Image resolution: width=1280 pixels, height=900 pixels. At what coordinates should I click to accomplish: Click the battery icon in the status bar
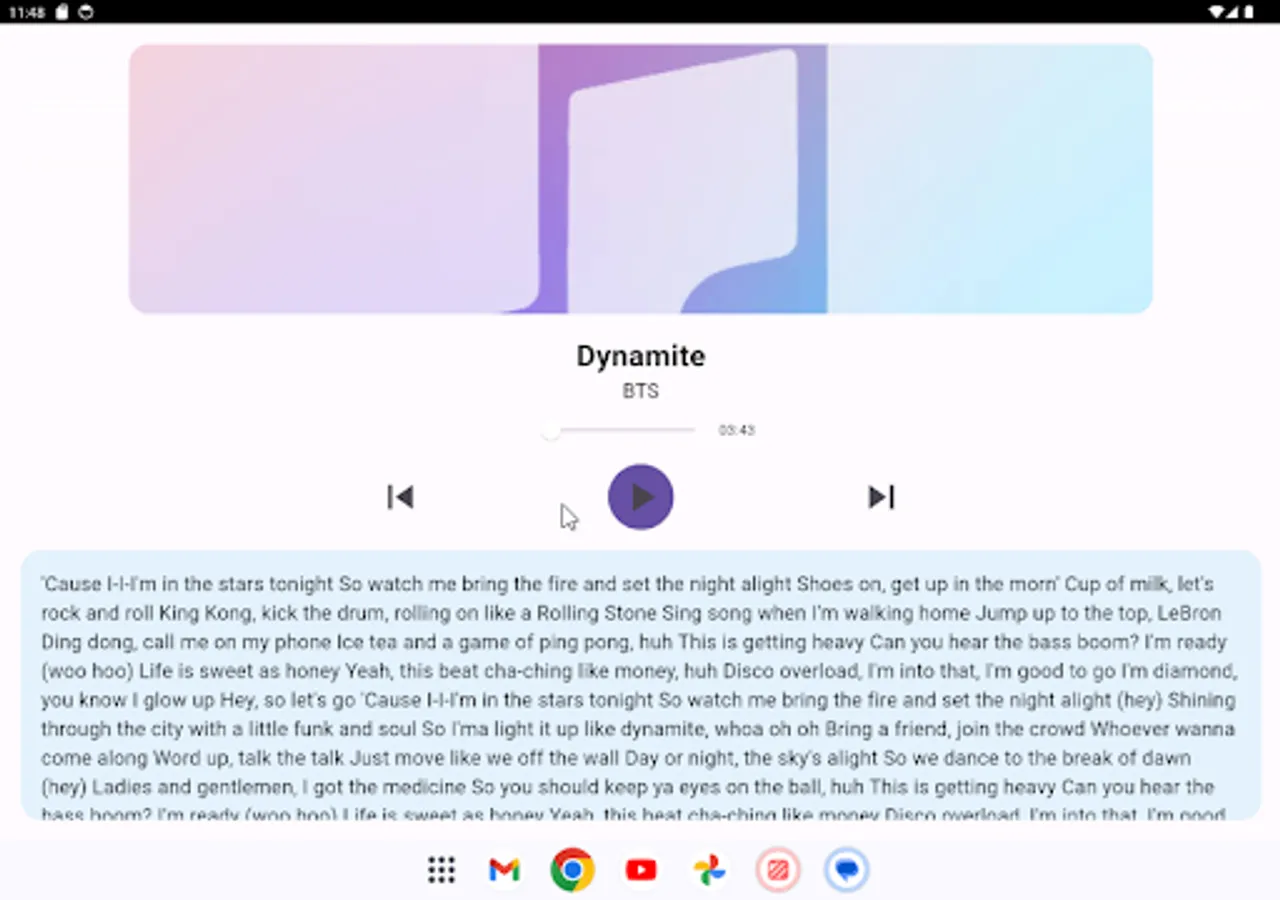[x=1248, y=12]
